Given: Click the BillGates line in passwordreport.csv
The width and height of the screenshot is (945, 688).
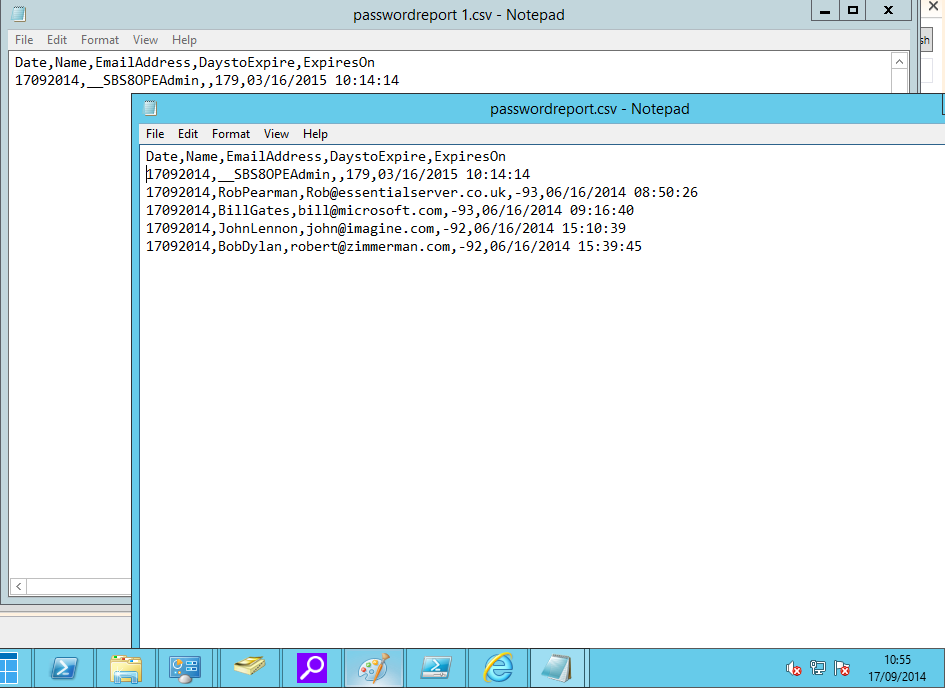Looking at the screenshot, I should pos(390,211).
